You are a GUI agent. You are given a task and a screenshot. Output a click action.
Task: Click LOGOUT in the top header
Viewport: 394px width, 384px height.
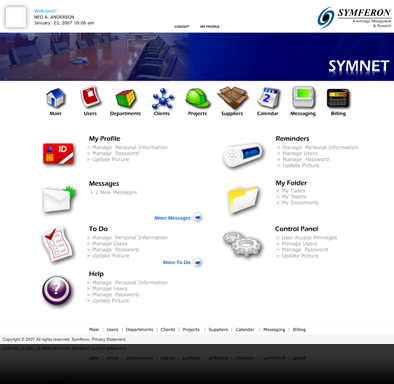click(181, 27)
